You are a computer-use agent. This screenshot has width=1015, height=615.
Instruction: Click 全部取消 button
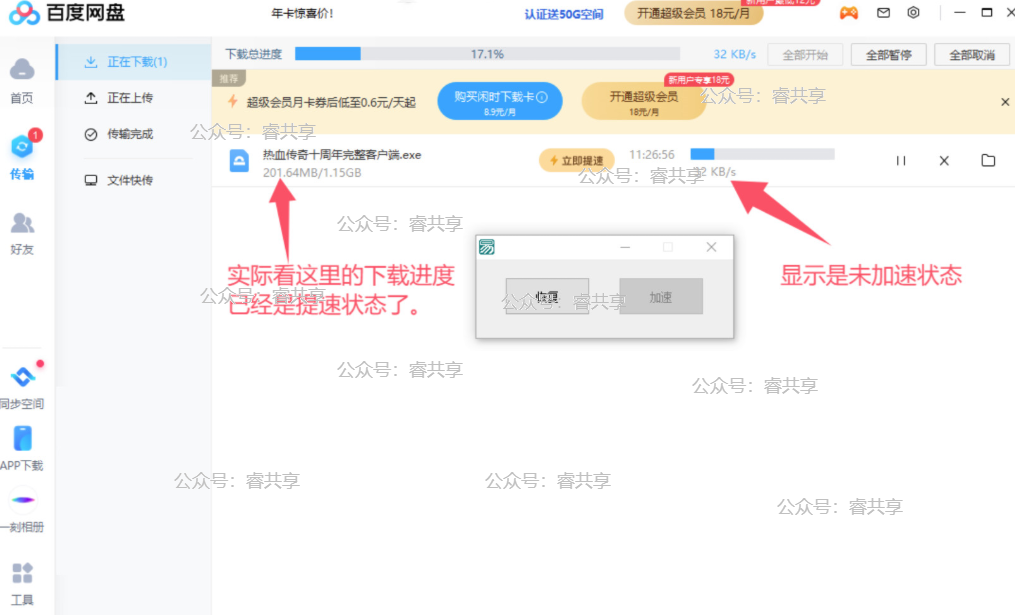[x=972, y=55]
